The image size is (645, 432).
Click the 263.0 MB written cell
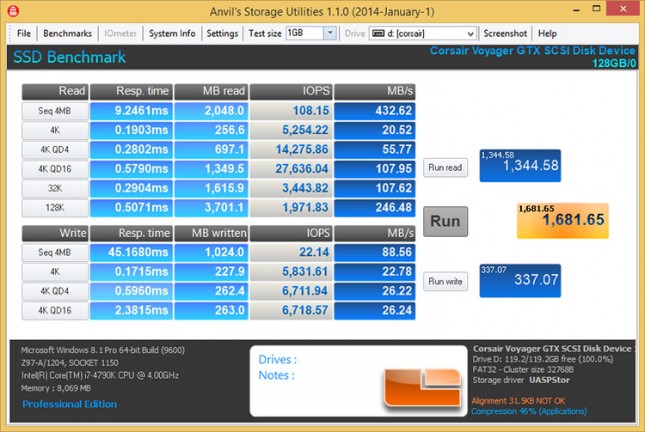(211, 311)
